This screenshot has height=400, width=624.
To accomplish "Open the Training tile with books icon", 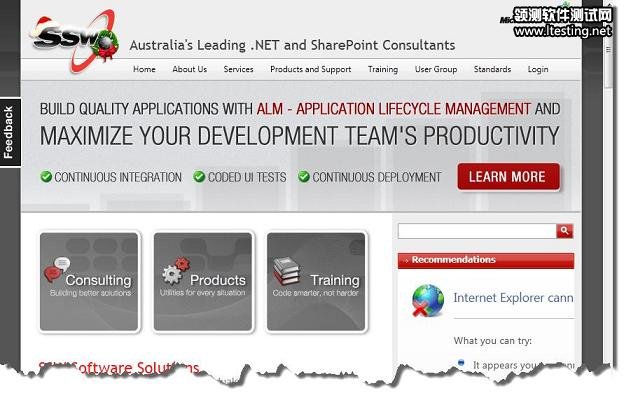I will [318, 281].
